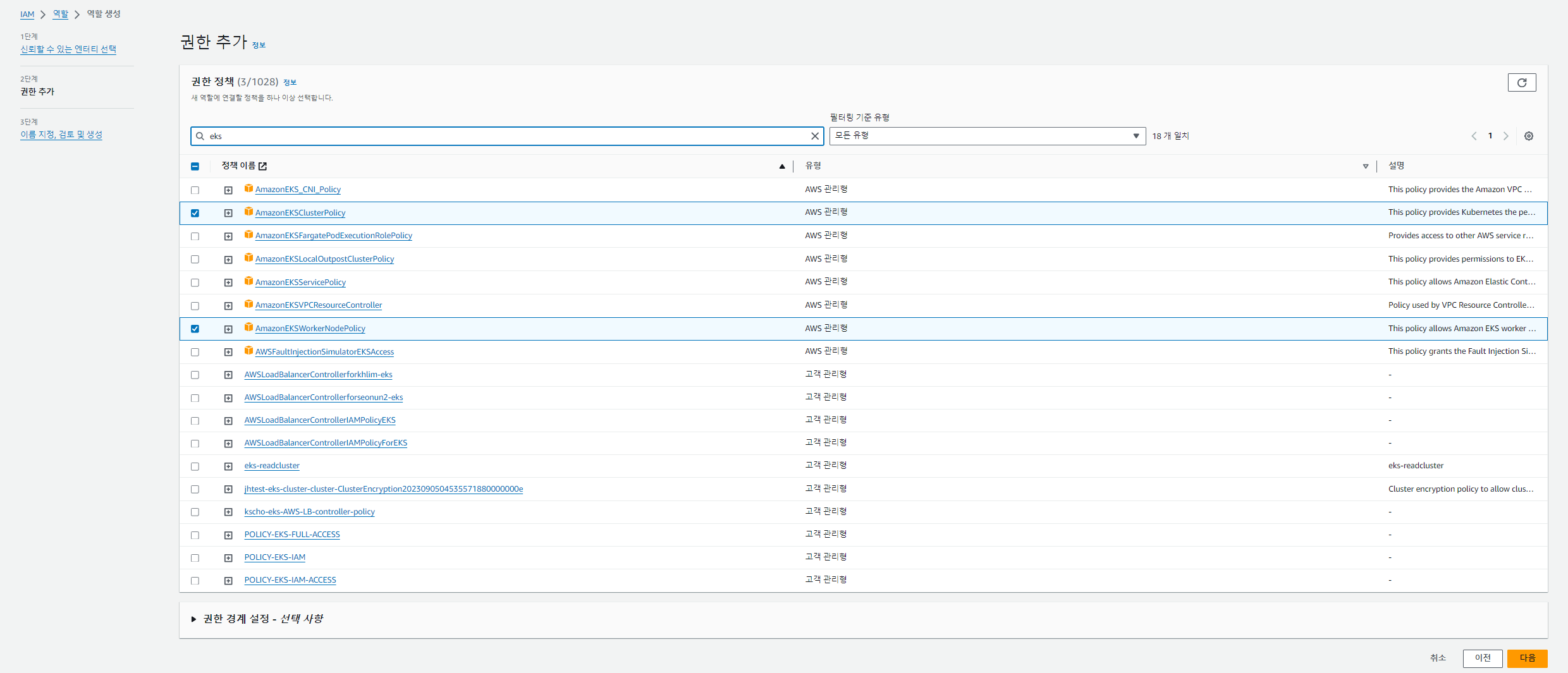Open the AWSLoadBalancerControllerIAMPolicyForEKS link
Screen dimensions: 1568x673
(326, 443)
